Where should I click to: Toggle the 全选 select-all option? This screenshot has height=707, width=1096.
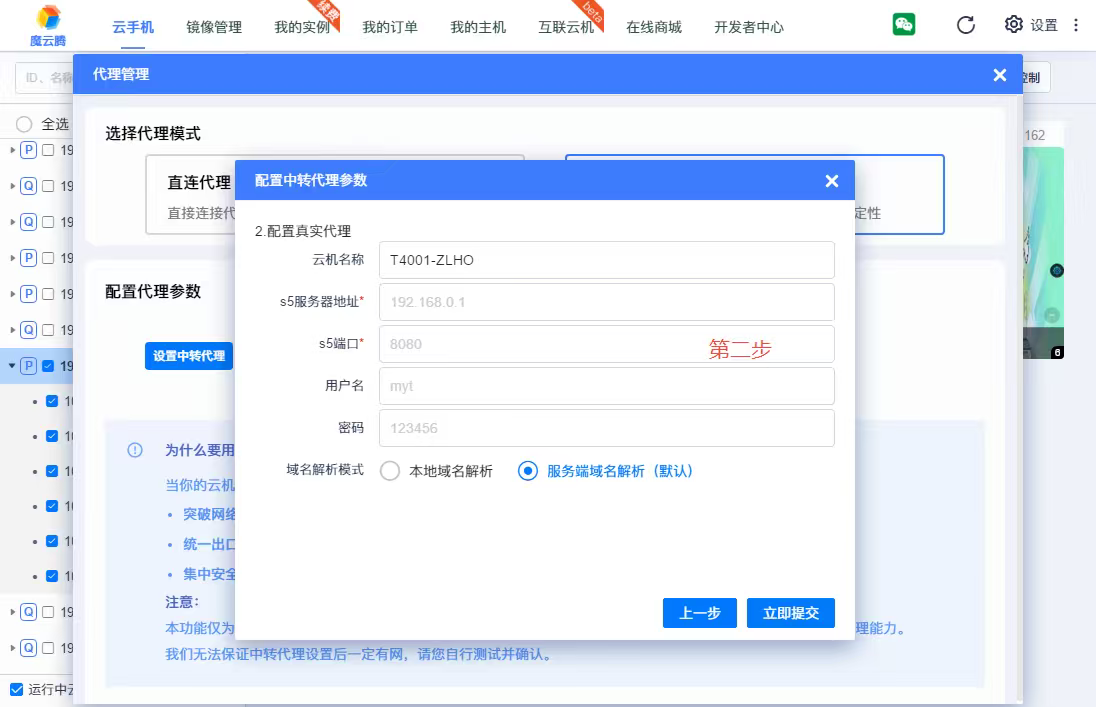pyautogui.click(x=25, y=124)
